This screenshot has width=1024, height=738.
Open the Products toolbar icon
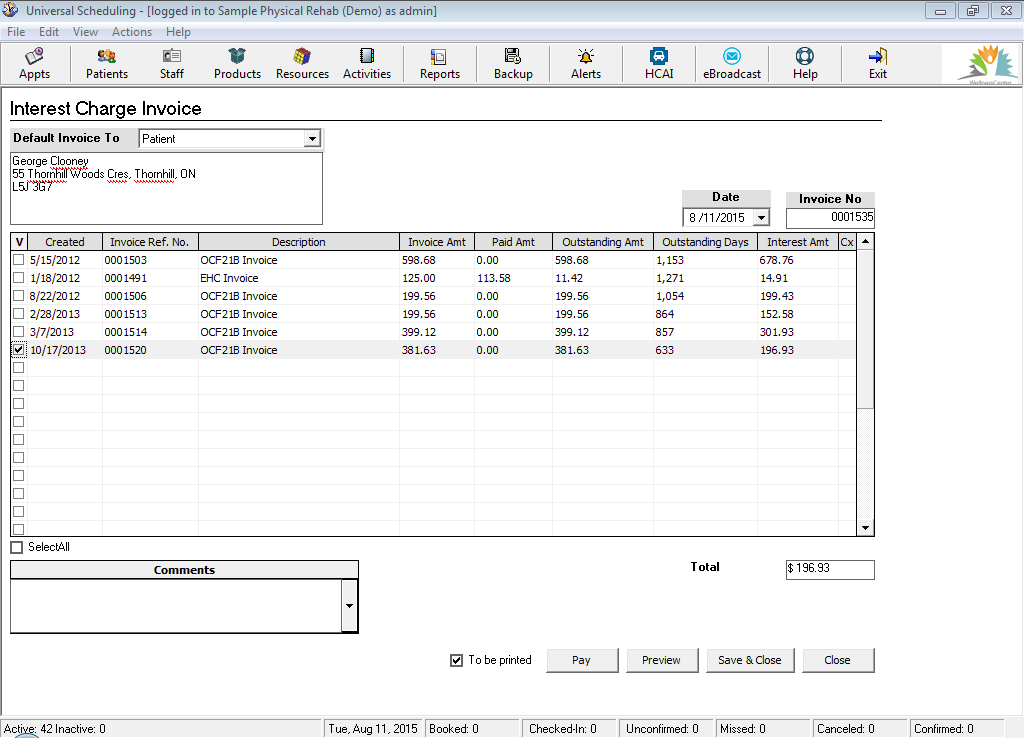pyautogui.click(x=237, y=63)
